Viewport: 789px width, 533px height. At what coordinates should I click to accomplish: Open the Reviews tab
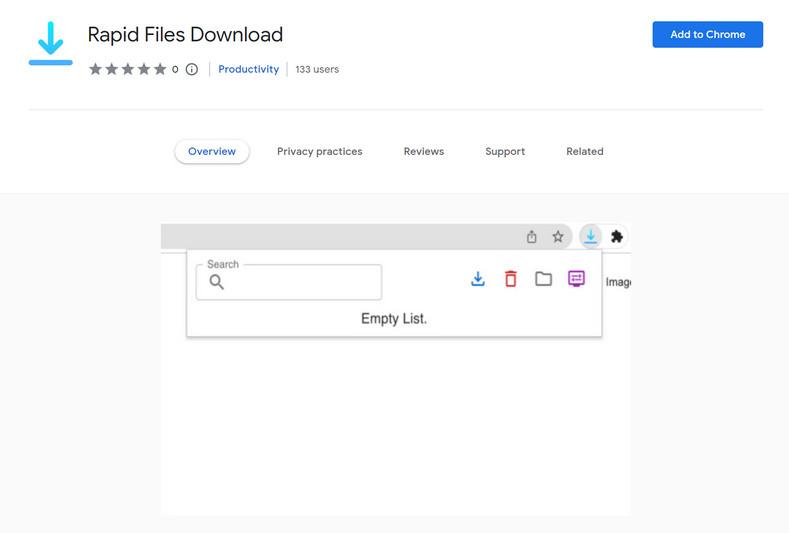point(424,151)
